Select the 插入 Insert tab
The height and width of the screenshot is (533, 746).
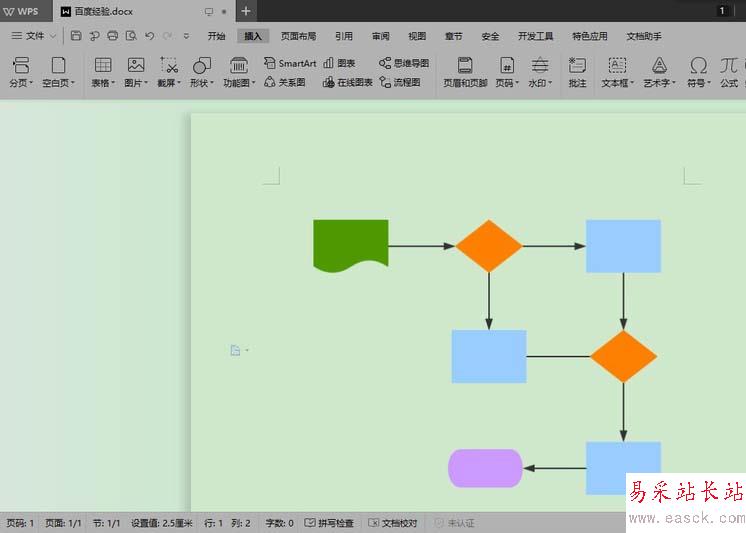point(253,36)
